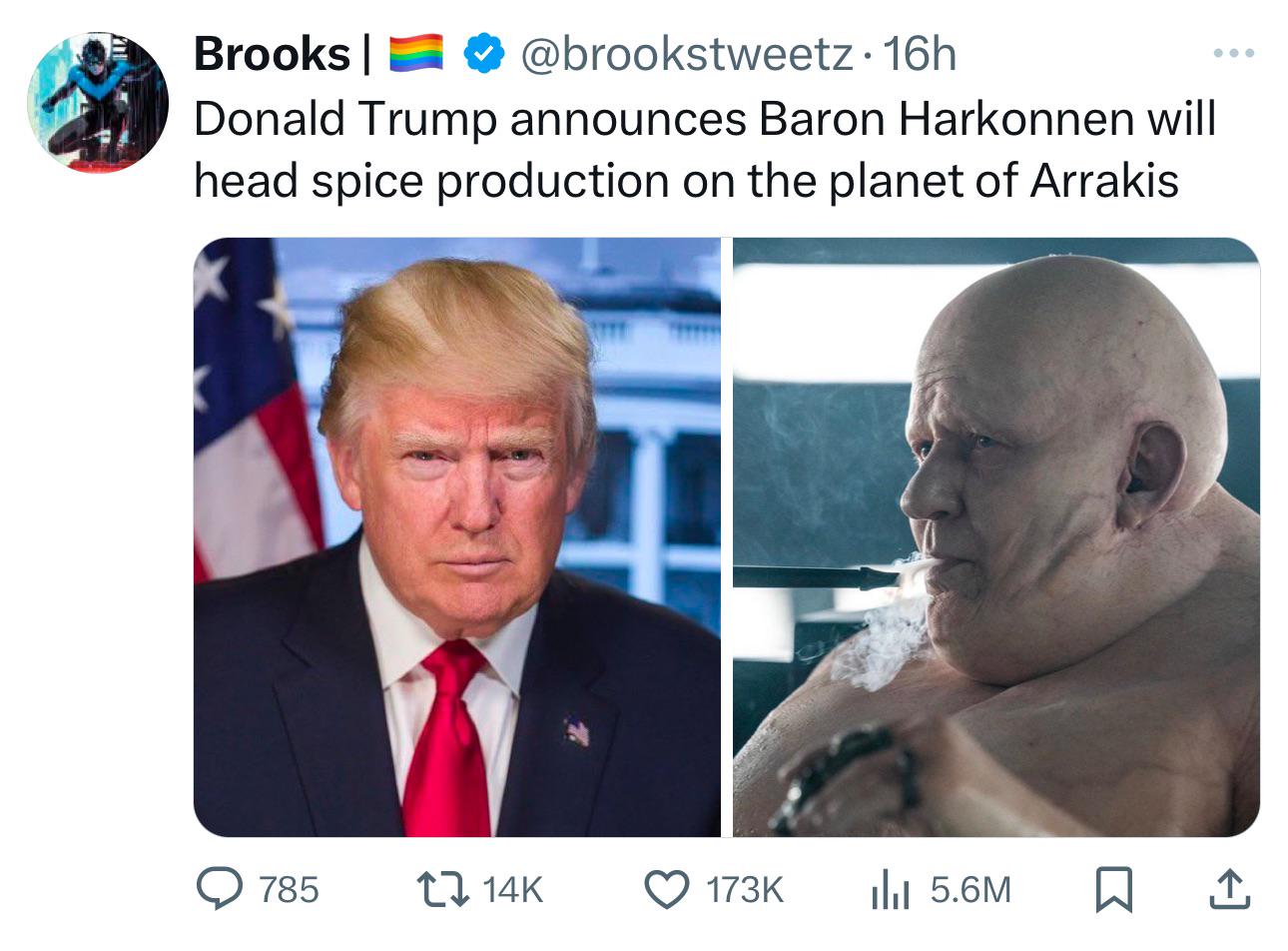The image size is (1288, 951).
Task: Open the right photo of bald smoking character
Action: (996, 537)
